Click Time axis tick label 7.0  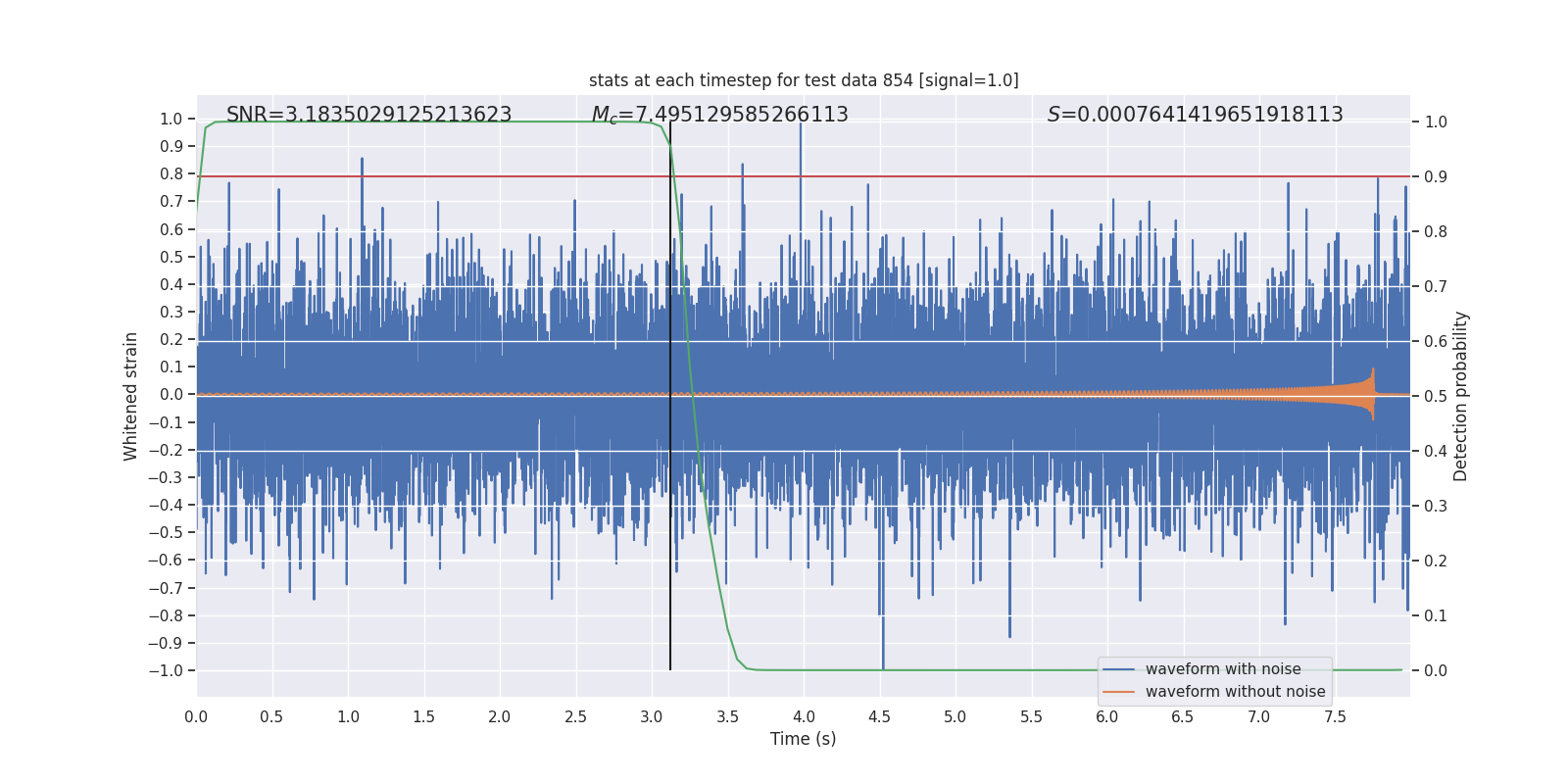1259,716
